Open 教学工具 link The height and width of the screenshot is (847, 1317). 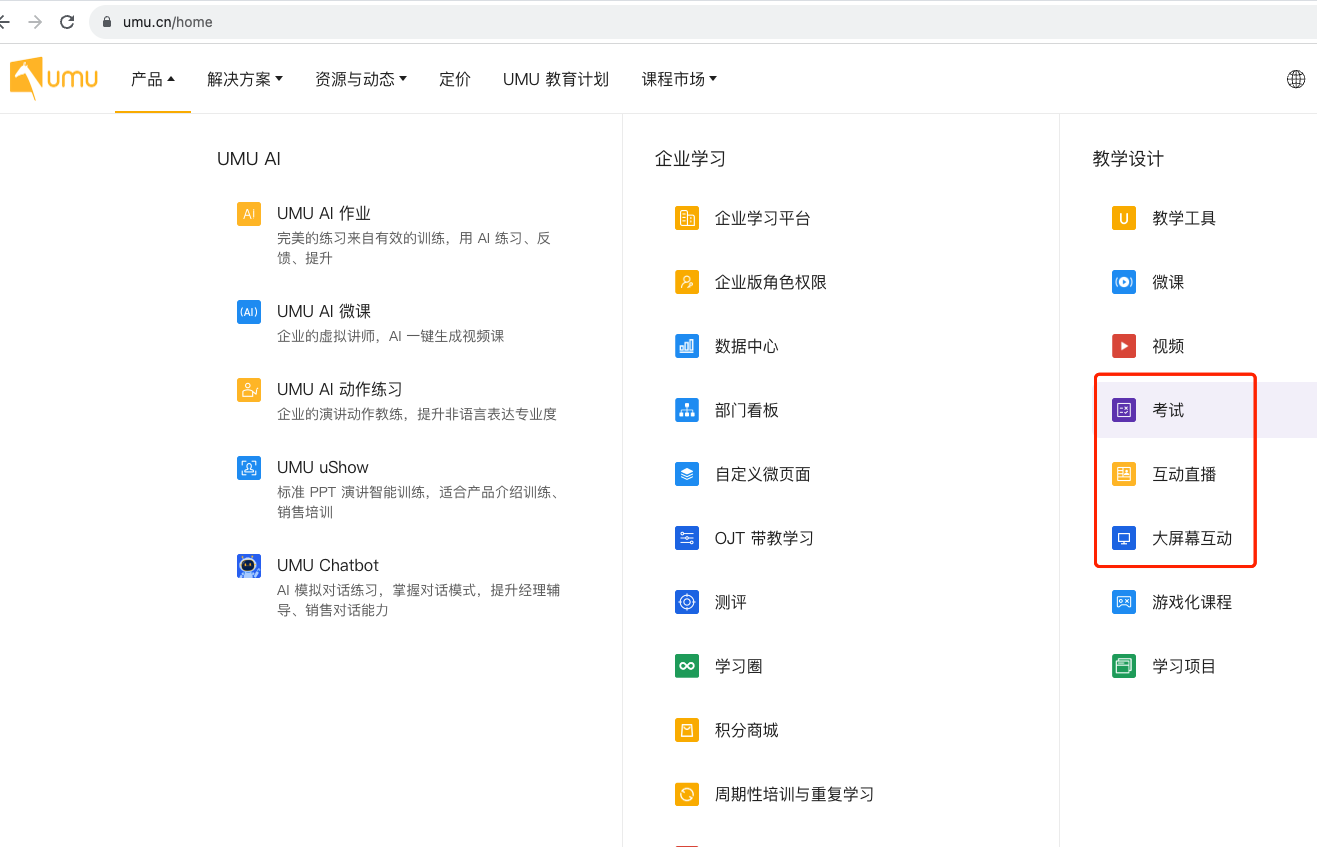click(x=1184, y=218)
